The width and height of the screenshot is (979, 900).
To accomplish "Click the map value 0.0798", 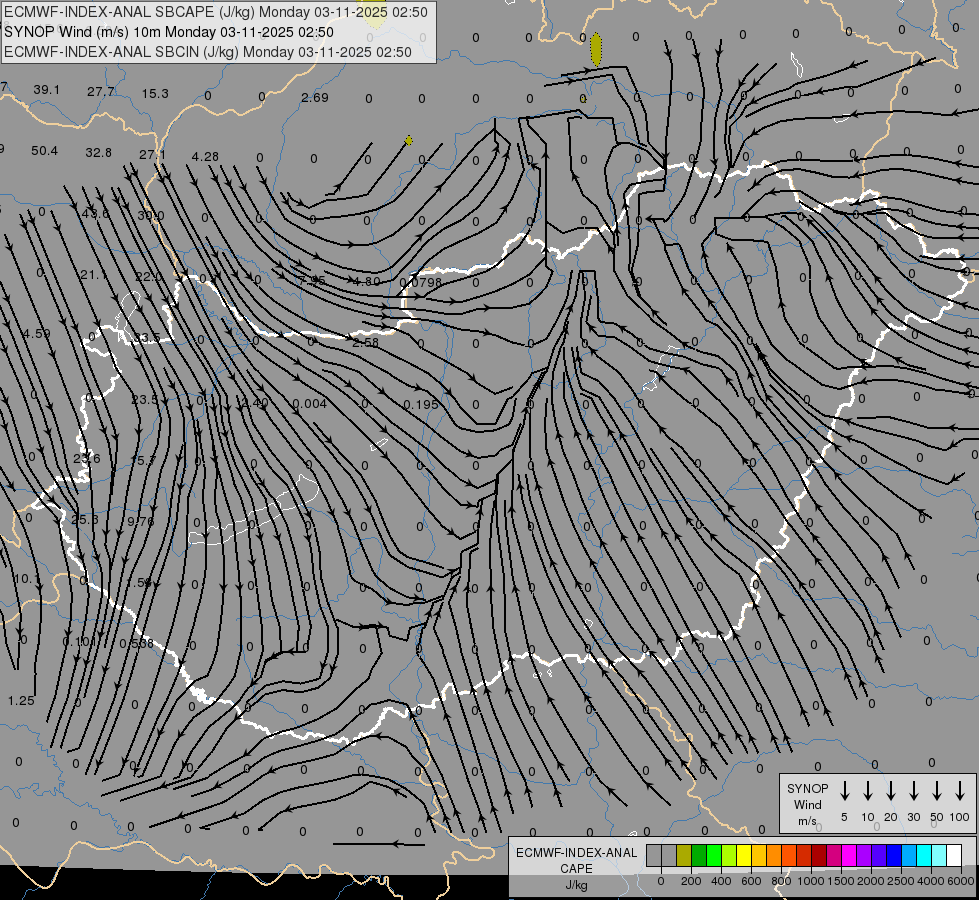I will [421, 282].
